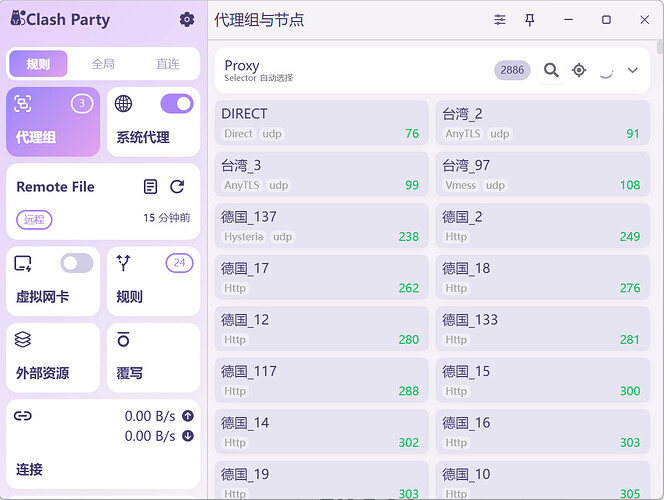Open the 虚拟网卡 settings card
Screen dimensions: 664x500
pyautogui.click(x=53, y=281)
